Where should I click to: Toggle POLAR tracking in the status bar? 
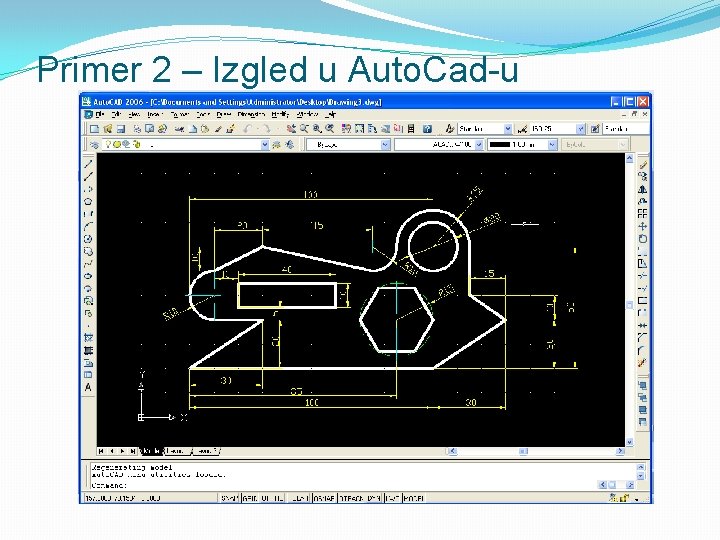(x=299, y=498)
